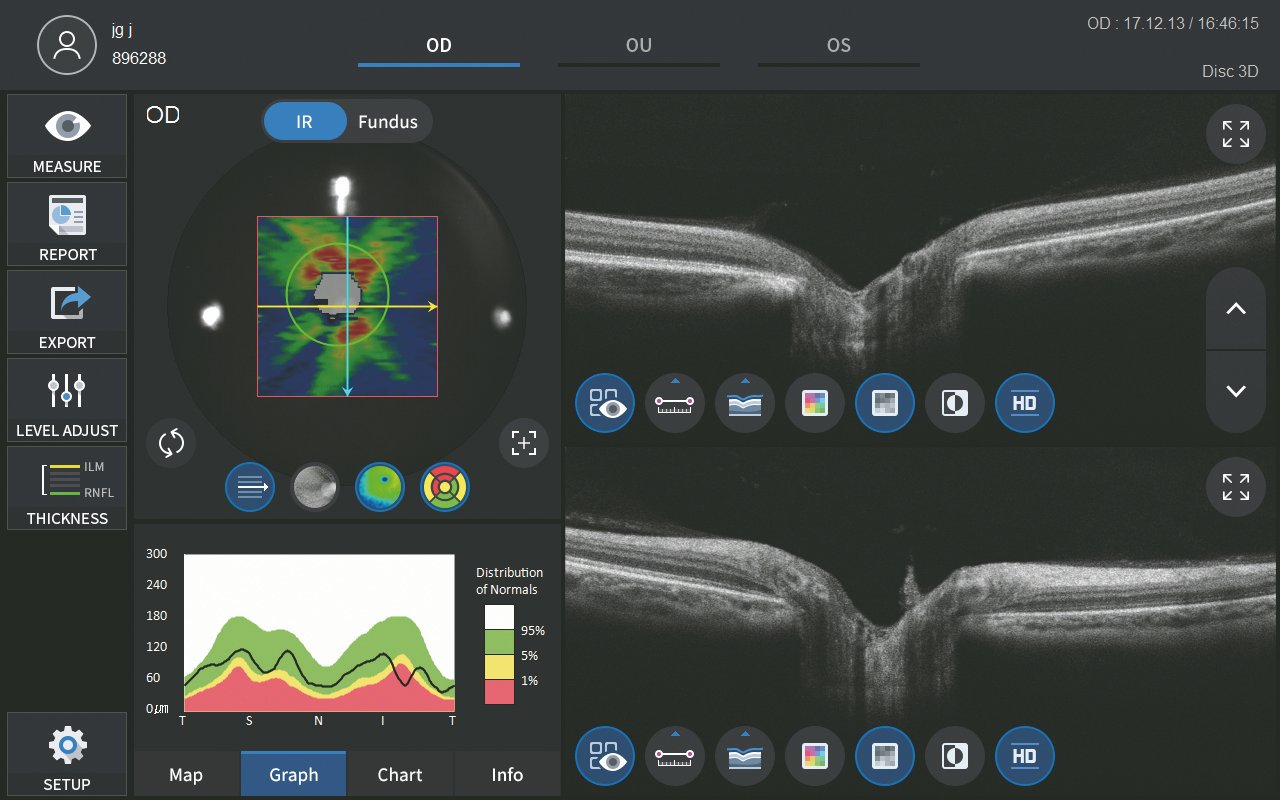
Task: Click the color palette icon in bottom B-scan
Action: tap(815, 756)
